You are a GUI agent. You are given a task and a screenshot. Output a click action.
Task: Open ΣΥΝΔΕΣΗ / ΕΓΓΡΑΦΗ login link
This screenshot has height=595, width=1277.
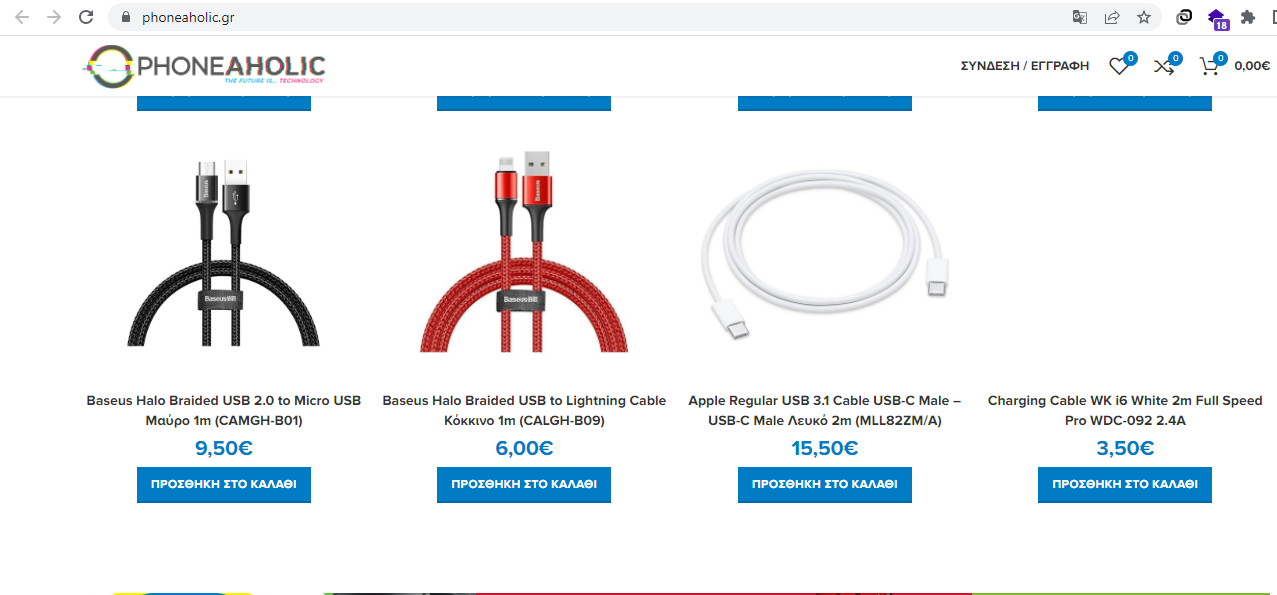(1024, 66)
